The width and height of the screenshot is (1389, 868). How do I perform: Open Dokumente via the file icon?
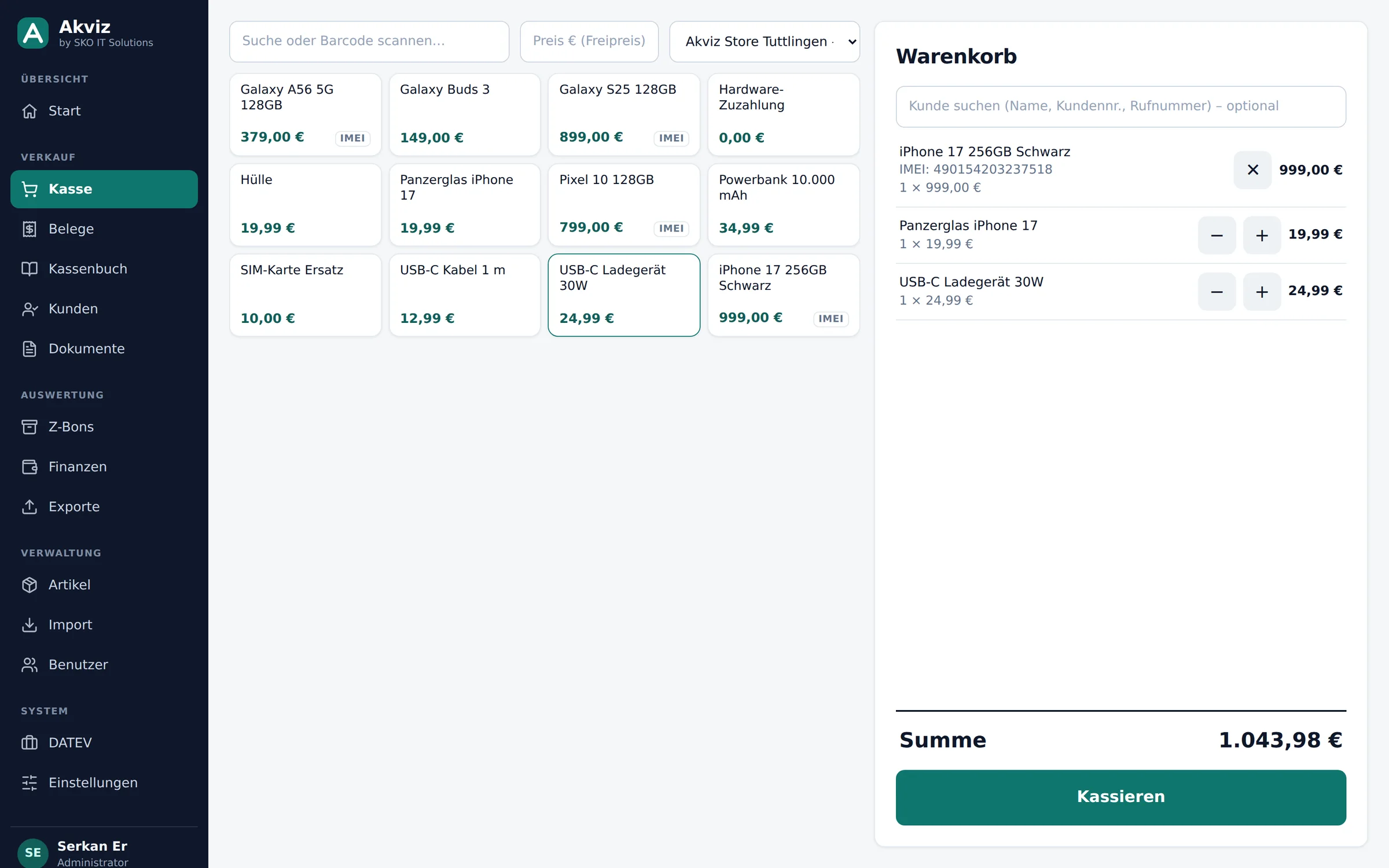(30, 348)
